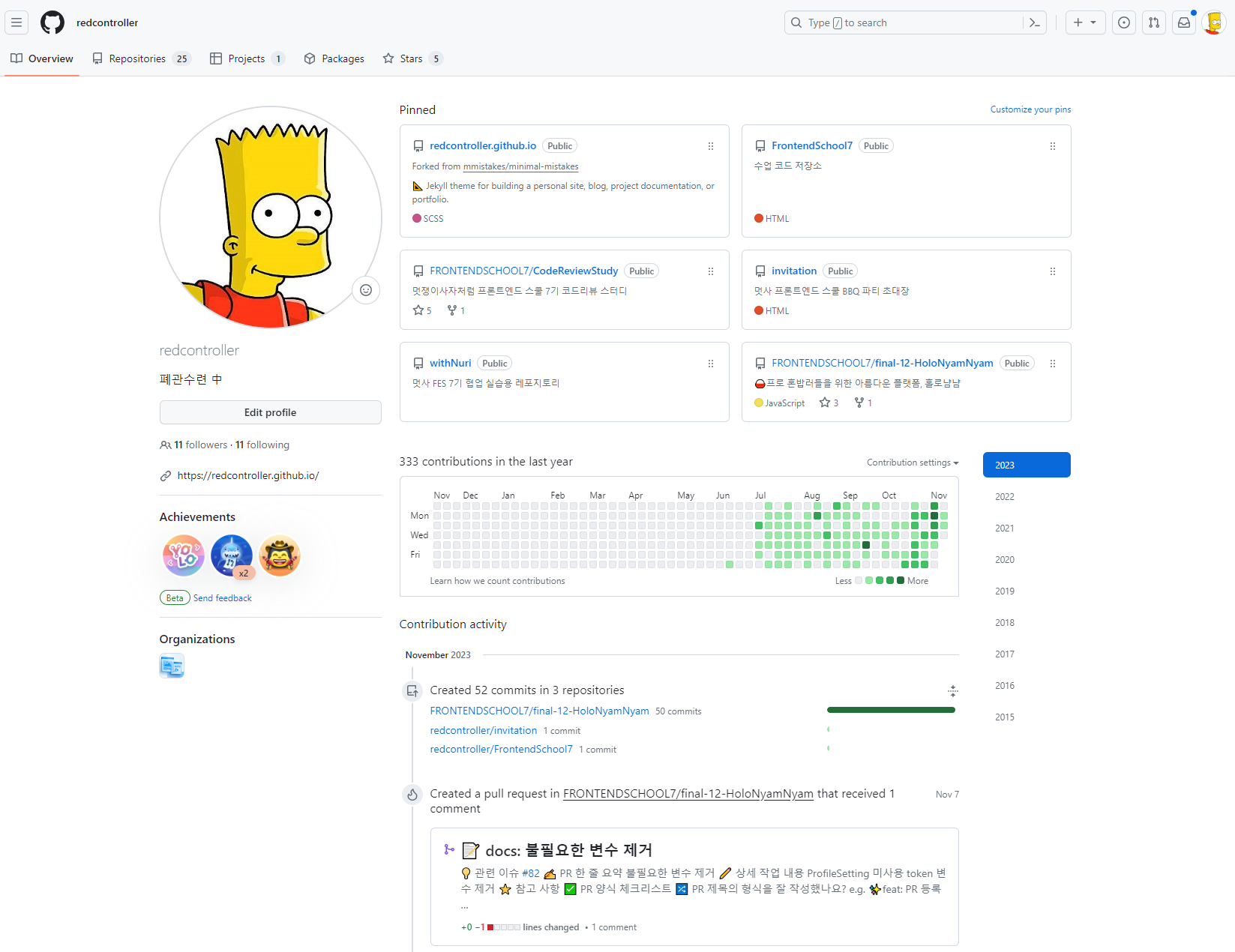Viewport: 1235px width, 952px height.
Task: Click Customize your pins link
Action: click(1030, 109)
